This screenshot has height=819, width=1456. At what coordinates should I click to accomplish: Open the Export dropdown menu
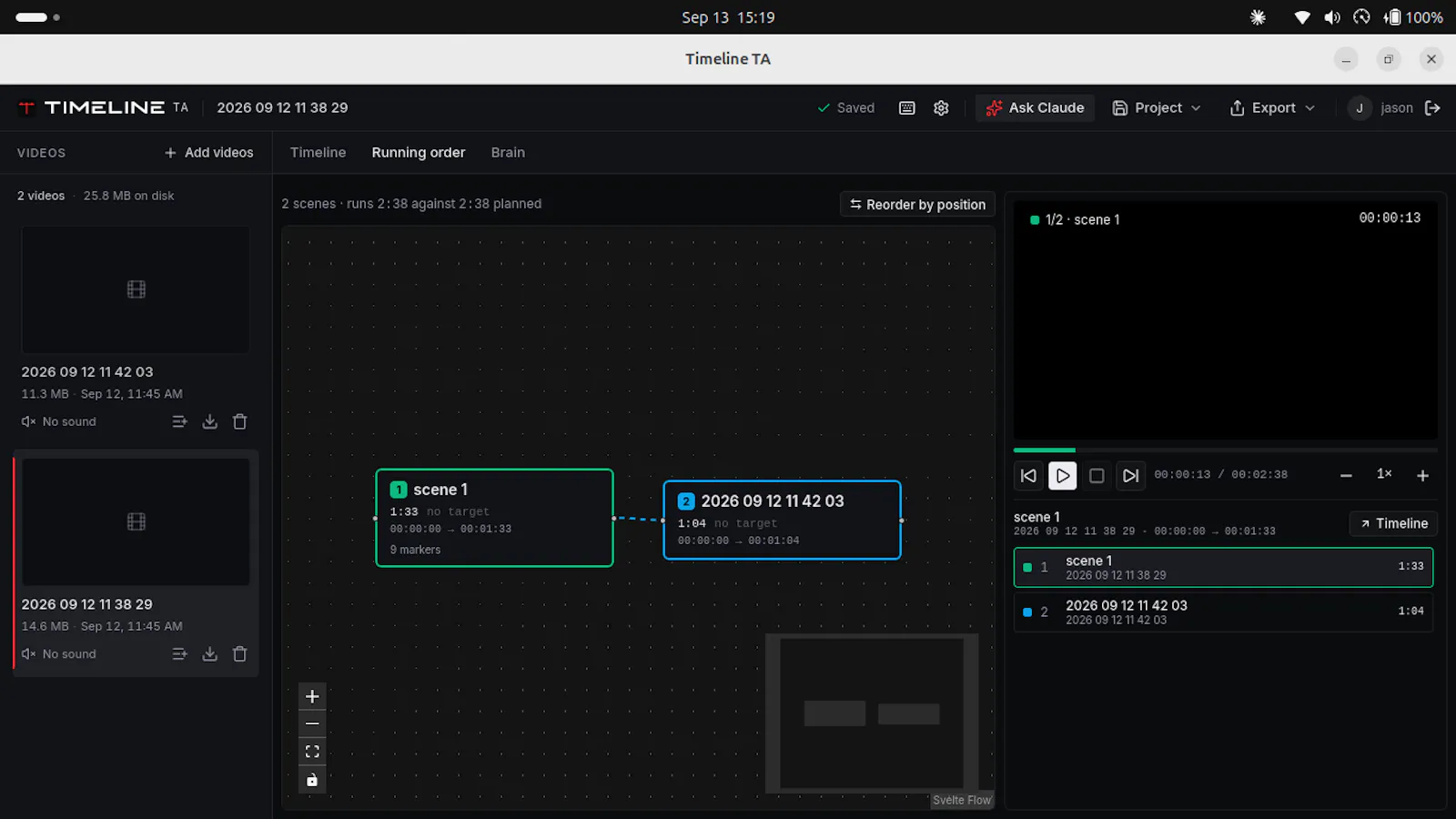click(1272, 107)
